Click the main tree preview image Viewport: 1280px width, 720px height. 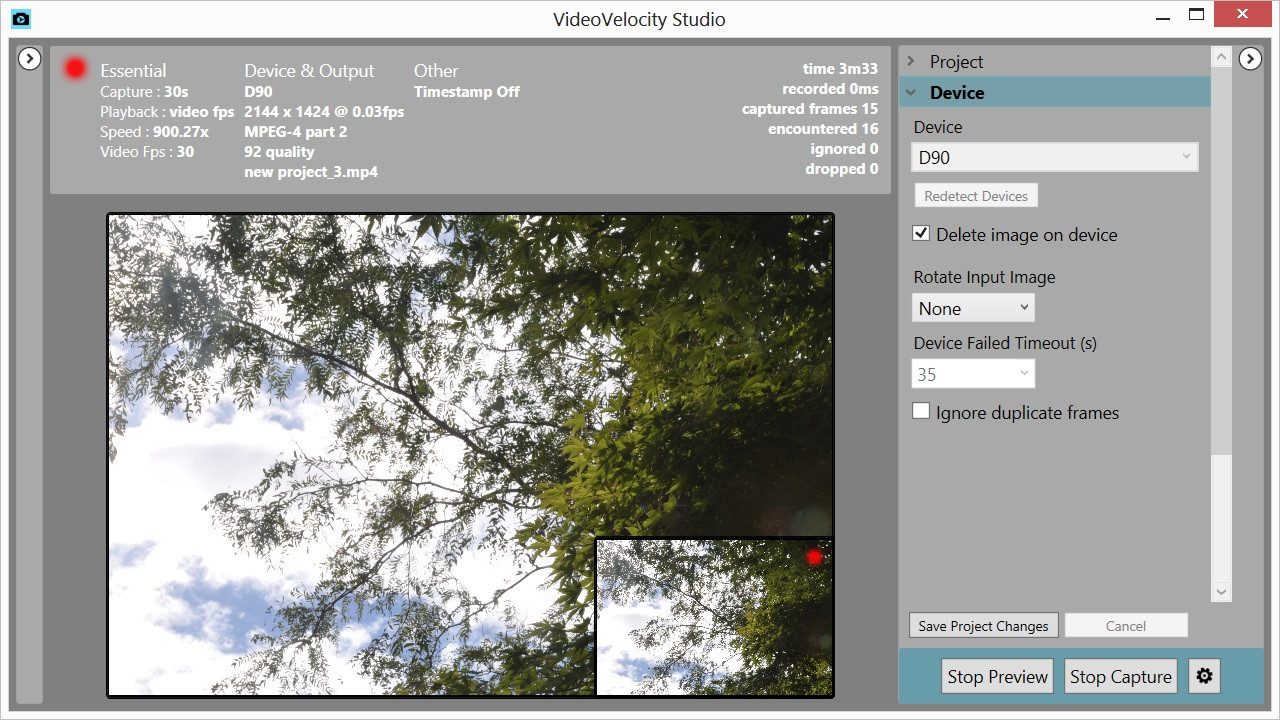pyautogui.click(x=470, y=454)
